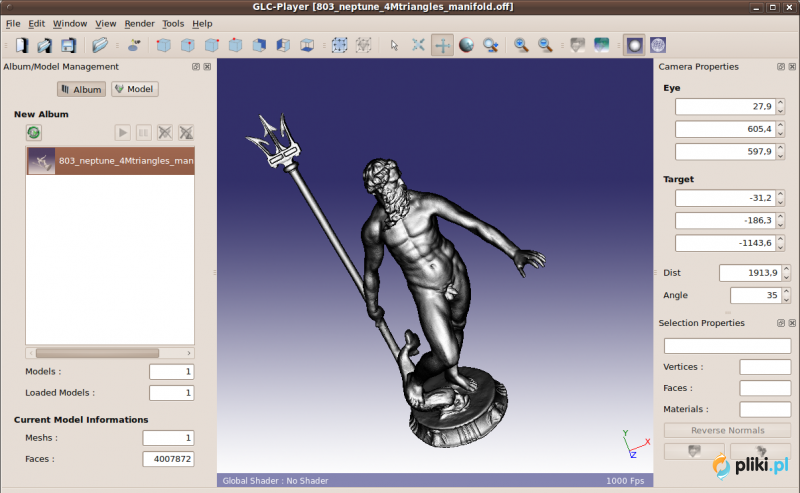This screenshot has width=800, height=493.
Task: Zoom out with magnifier minus icon
Action: pos(545,45)
